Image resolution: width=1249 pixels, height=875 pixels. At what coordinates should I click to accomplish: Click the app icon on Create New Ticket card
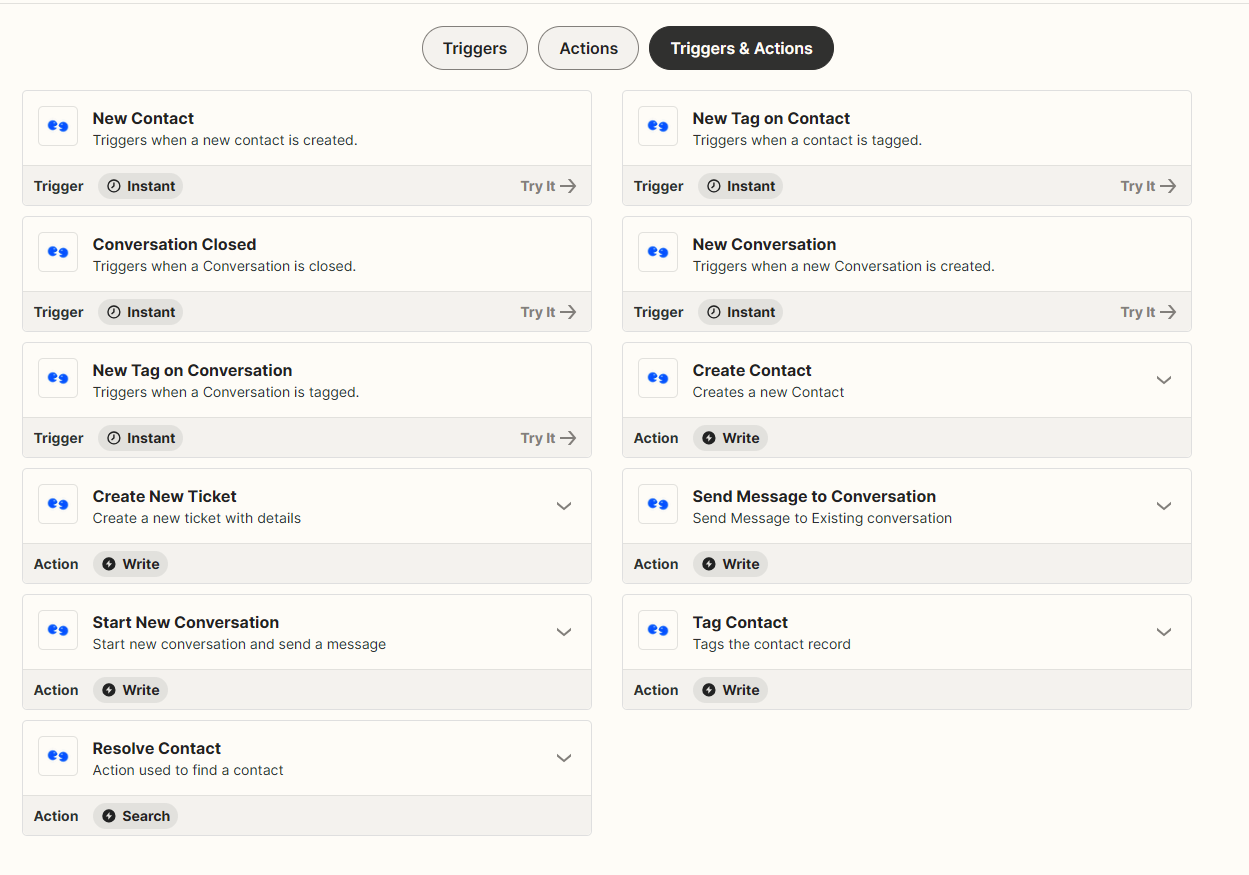pos(58,505)
